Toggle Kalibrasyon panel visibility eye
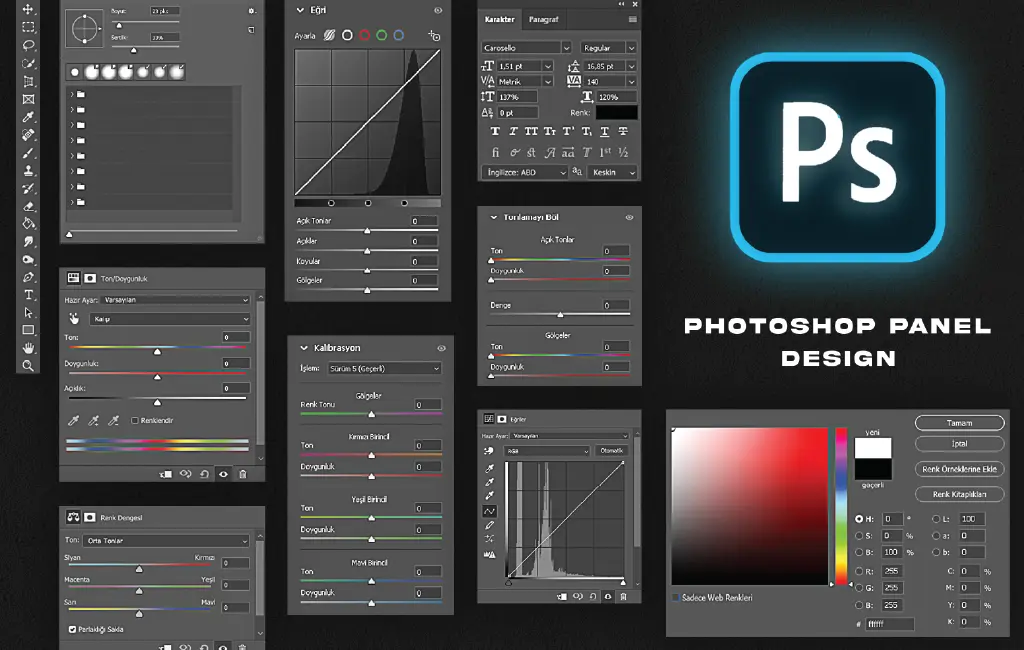 (x=441, y=348)
